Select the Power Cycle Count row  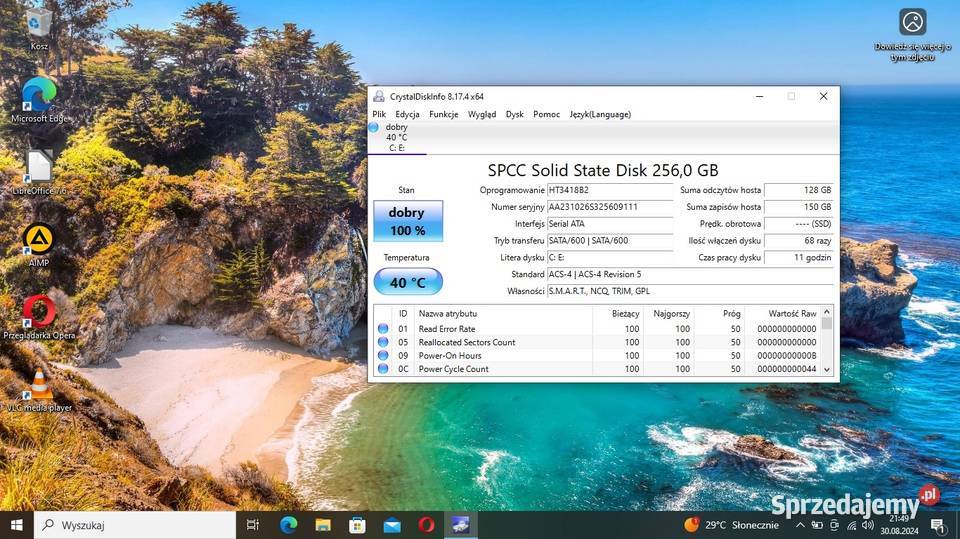[x=597, y=369]
